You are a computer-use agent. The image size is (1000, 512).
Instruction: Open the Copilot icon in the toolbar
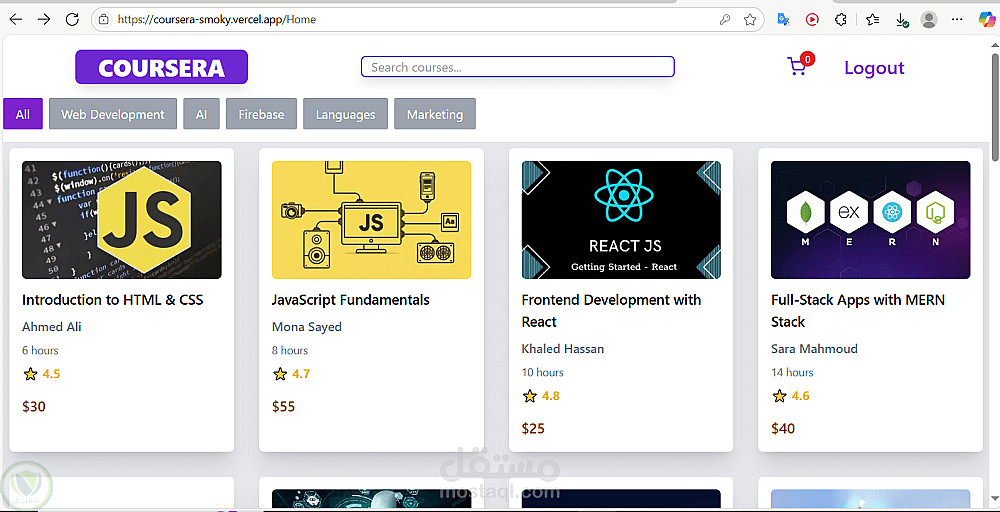pyautogui.click(x=986, y=19)
